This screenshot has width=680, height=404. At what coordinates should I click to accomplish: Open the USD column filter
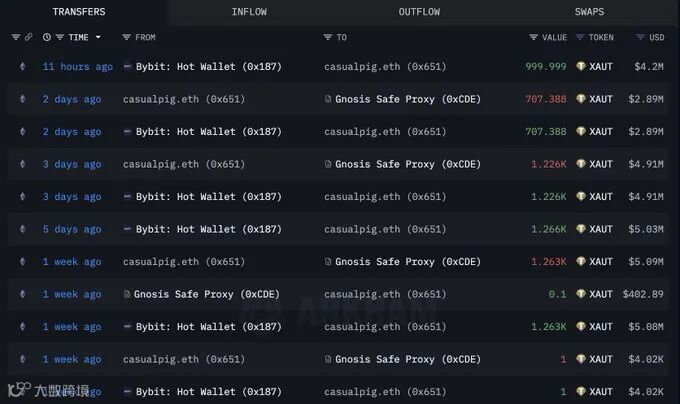click(x=640, y=37)
